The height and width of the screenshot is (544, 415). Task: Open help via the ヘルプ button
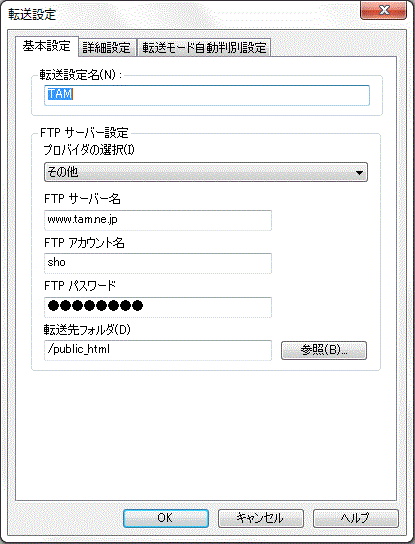[356, 518]
